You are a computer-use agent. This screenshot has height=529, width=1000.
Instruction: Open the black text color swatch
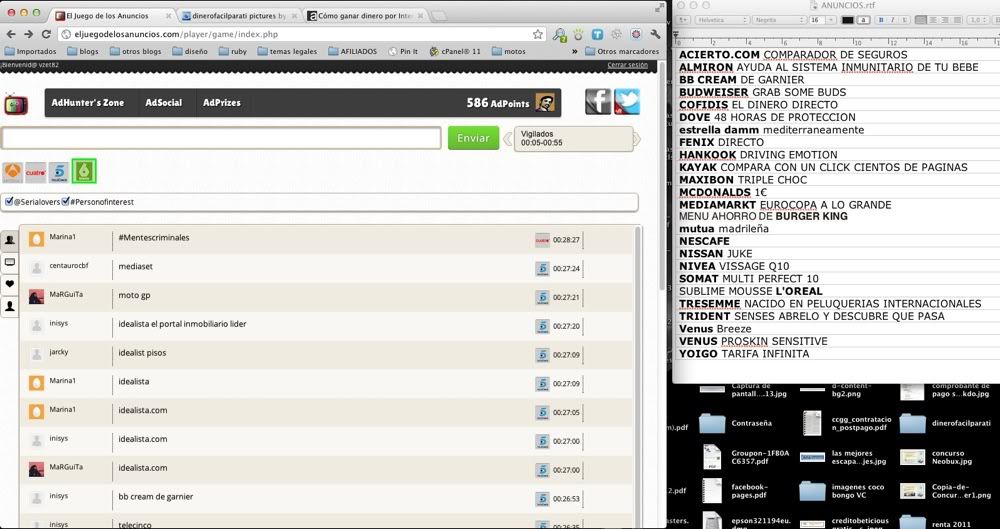point(847,20)
